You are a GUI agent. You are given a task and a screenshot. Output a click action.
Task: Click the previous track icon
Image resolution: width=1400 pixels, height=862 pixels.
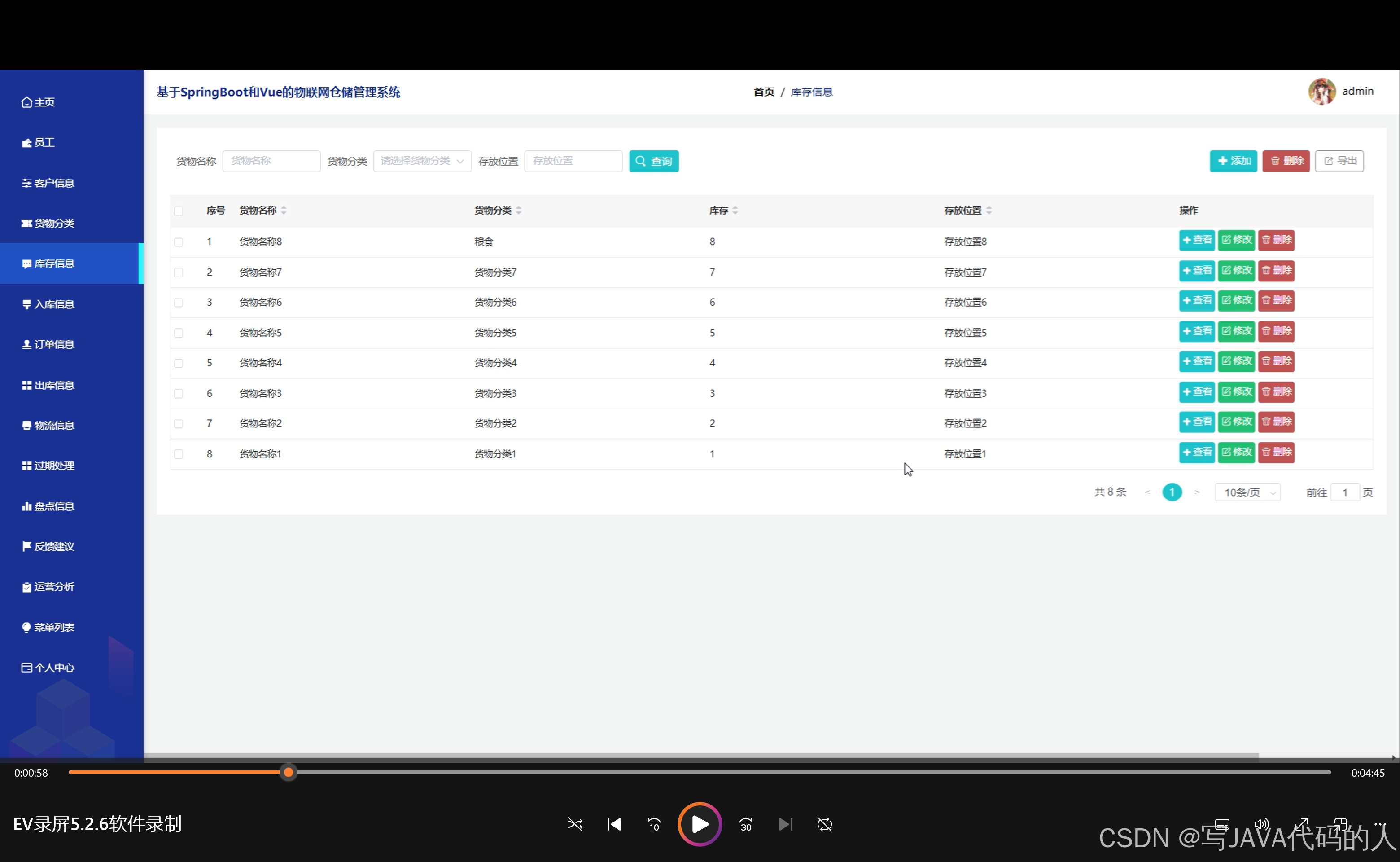[x=614, y=824]
